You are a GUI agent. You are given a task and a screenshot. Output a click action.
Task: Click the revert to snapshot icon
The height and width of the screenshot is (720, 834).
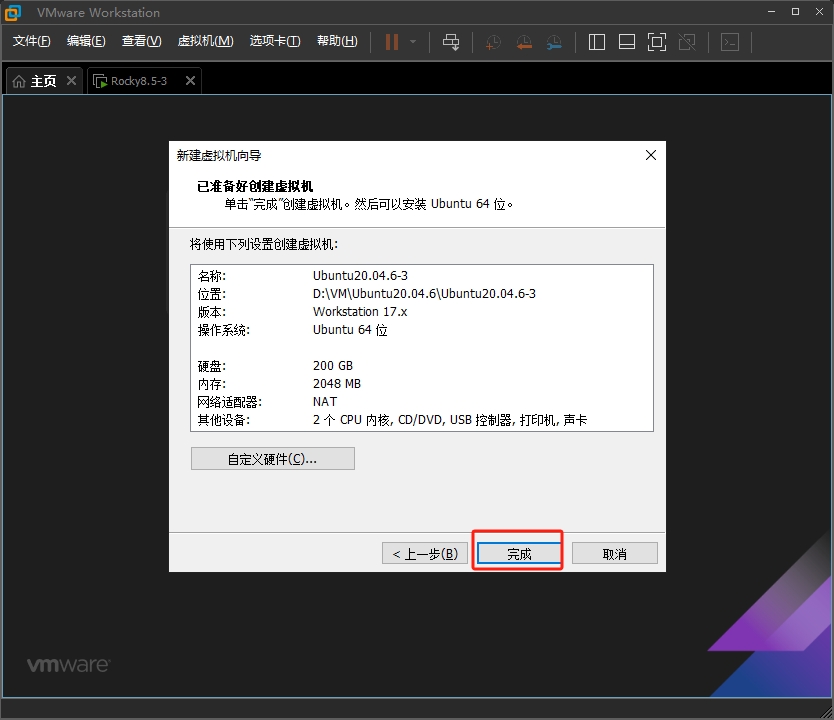coord(524,42)
